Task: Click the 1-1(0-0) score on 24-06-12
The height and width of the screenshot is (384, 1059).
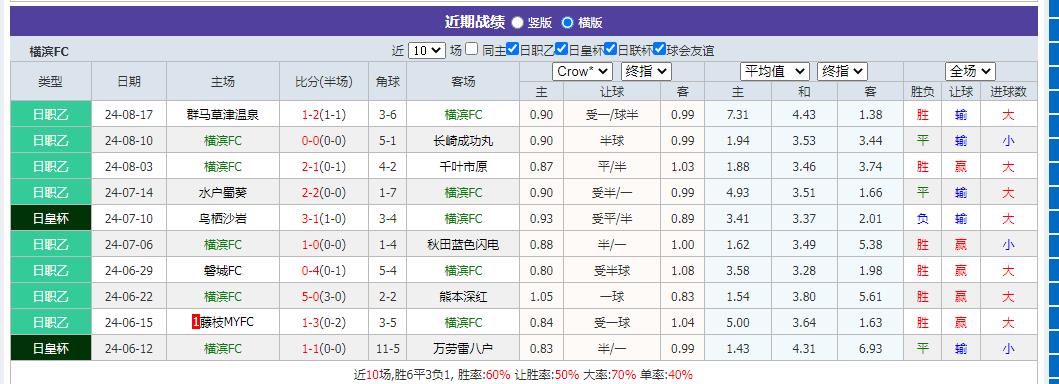Action: (324, 349)
